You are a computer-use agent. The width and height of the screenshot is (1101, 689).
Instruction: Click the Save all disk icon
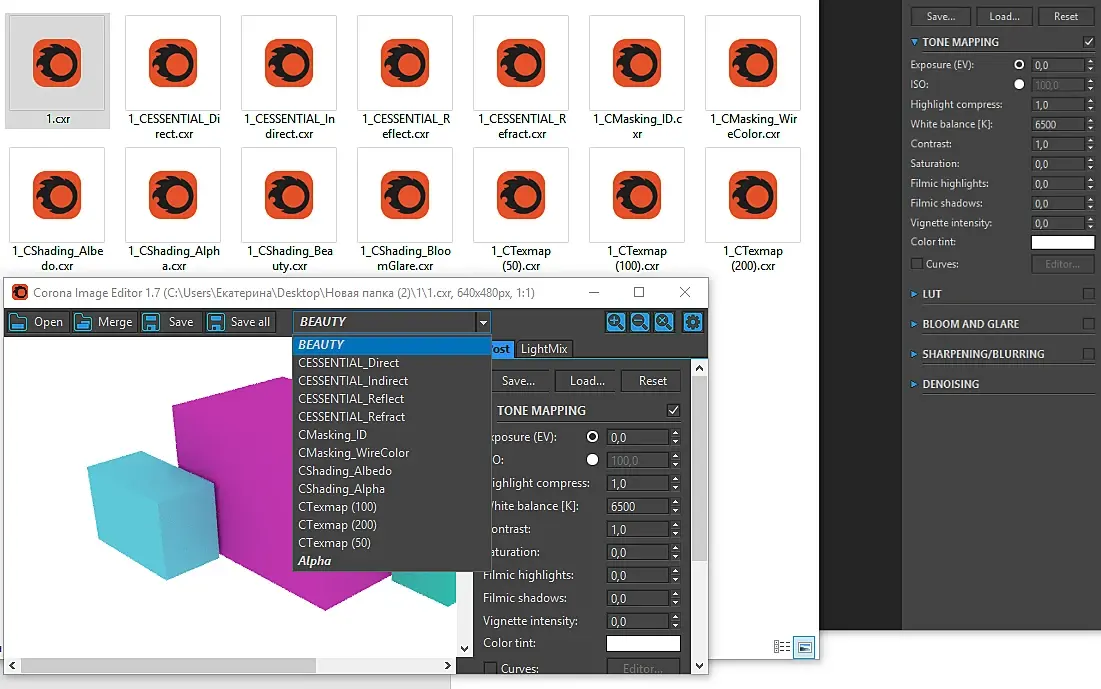tap(216, 322)
